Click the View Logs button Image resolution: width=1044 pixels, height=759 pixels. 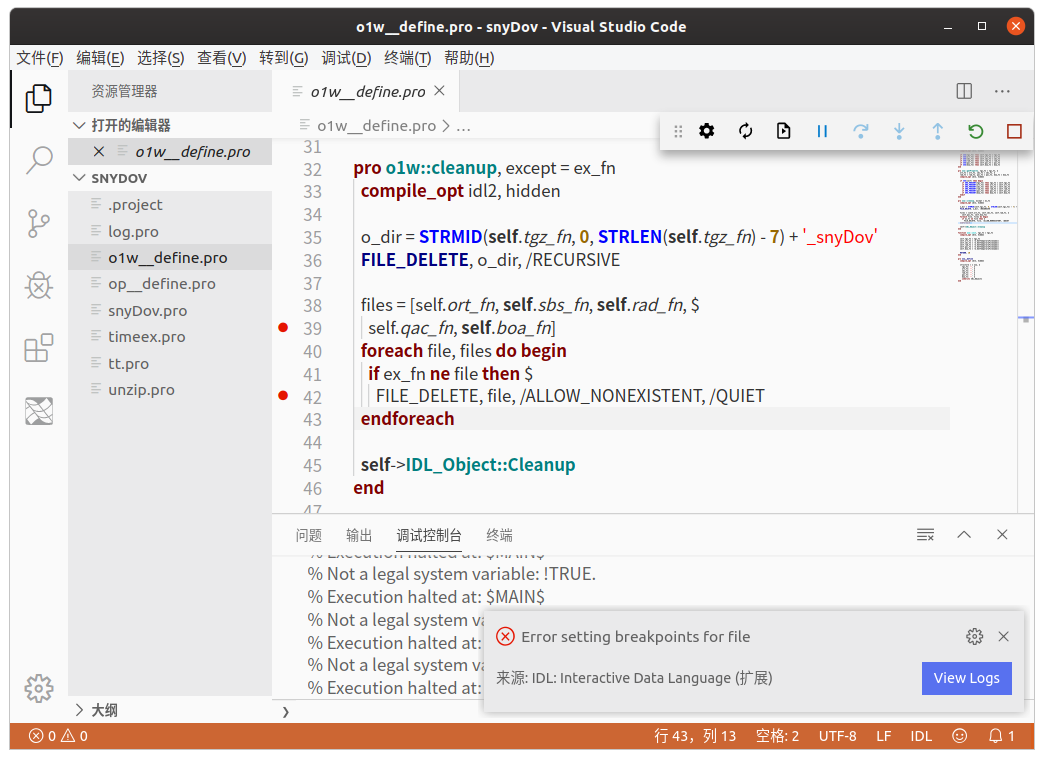pyautogui.click(x=967, y=678)
